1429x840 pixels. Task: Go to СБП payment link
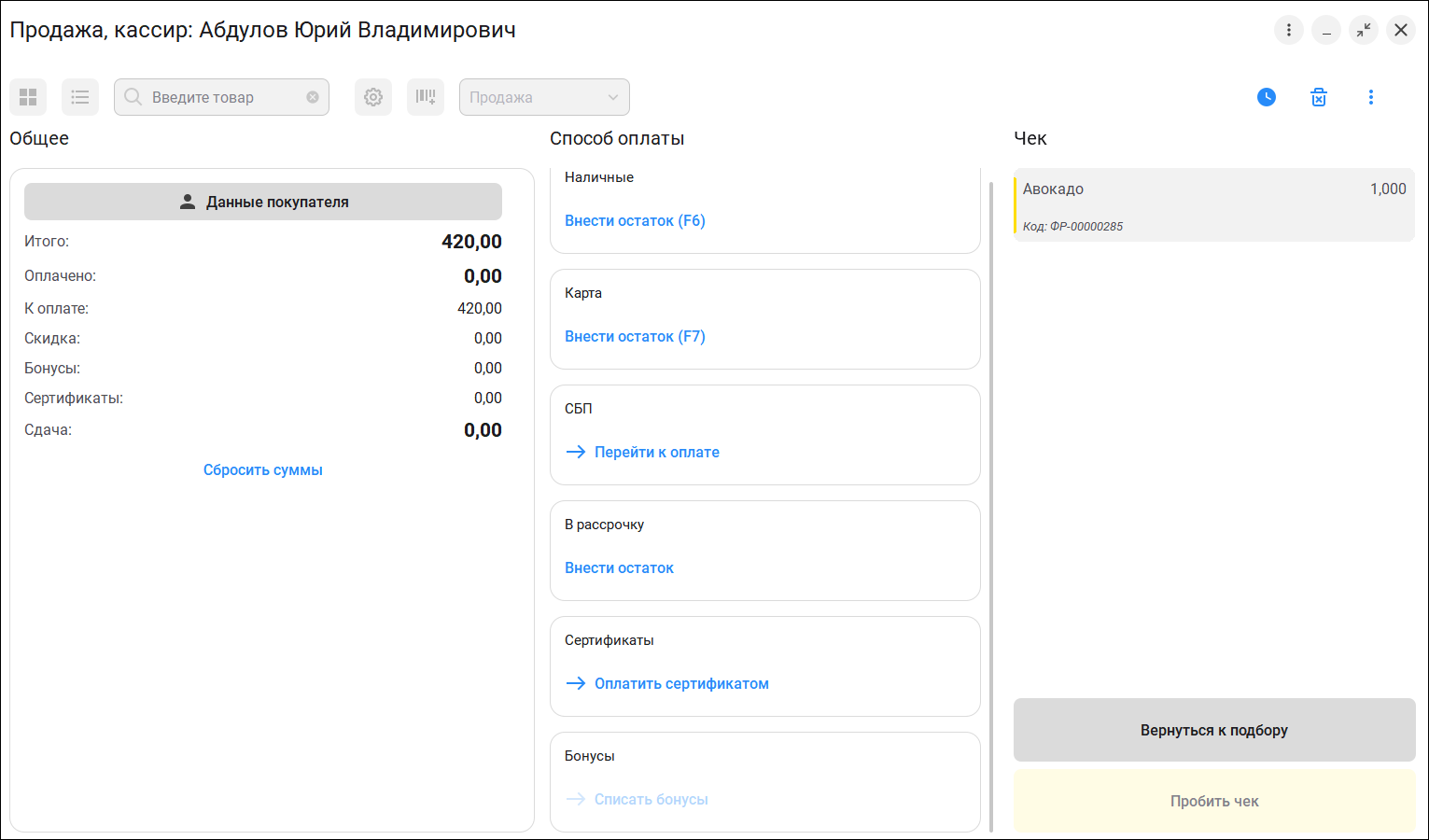[x=656, y=453]
